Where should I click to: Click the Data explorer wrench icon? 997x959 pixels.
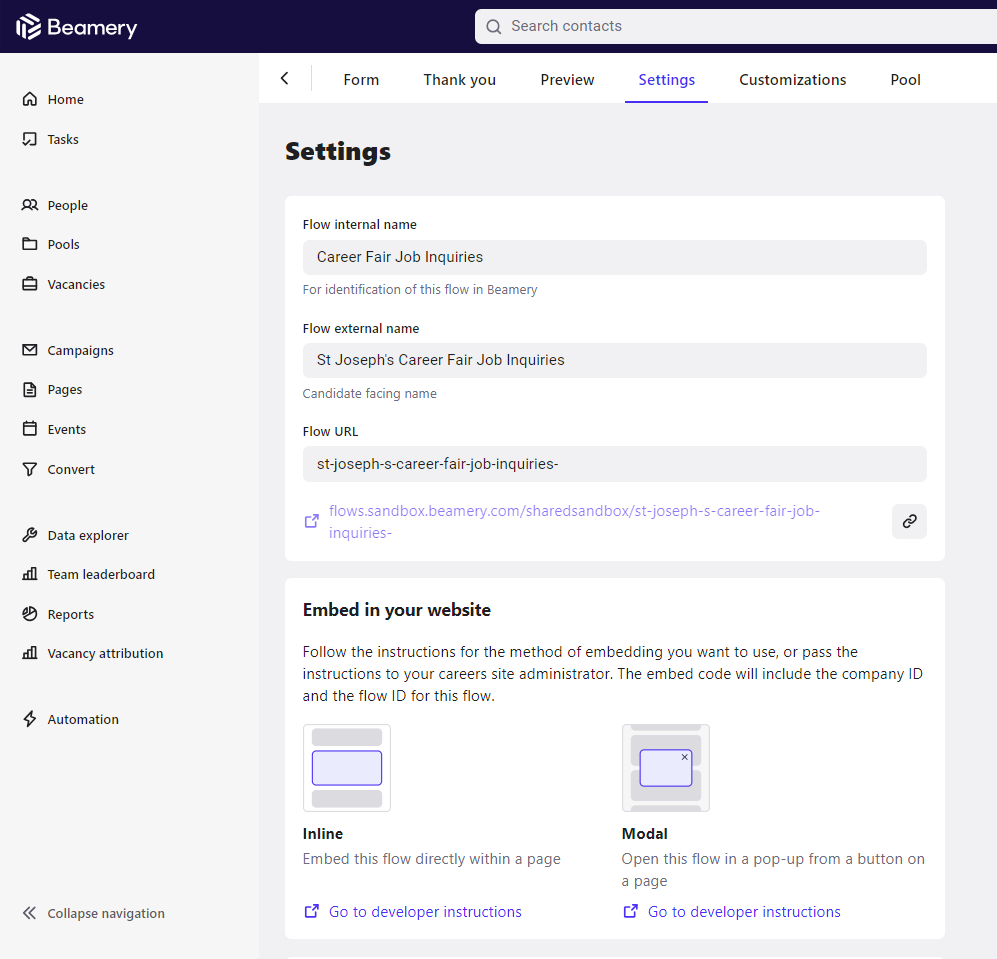point(30,535)
